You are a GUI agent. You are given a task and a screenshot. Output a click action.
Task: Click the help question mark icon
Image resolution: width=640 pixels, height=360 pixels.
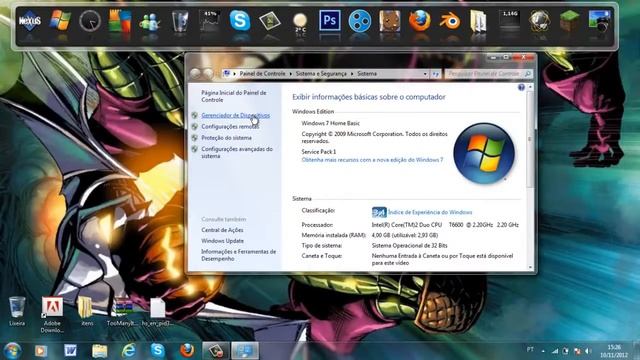(x=521, y=87)
